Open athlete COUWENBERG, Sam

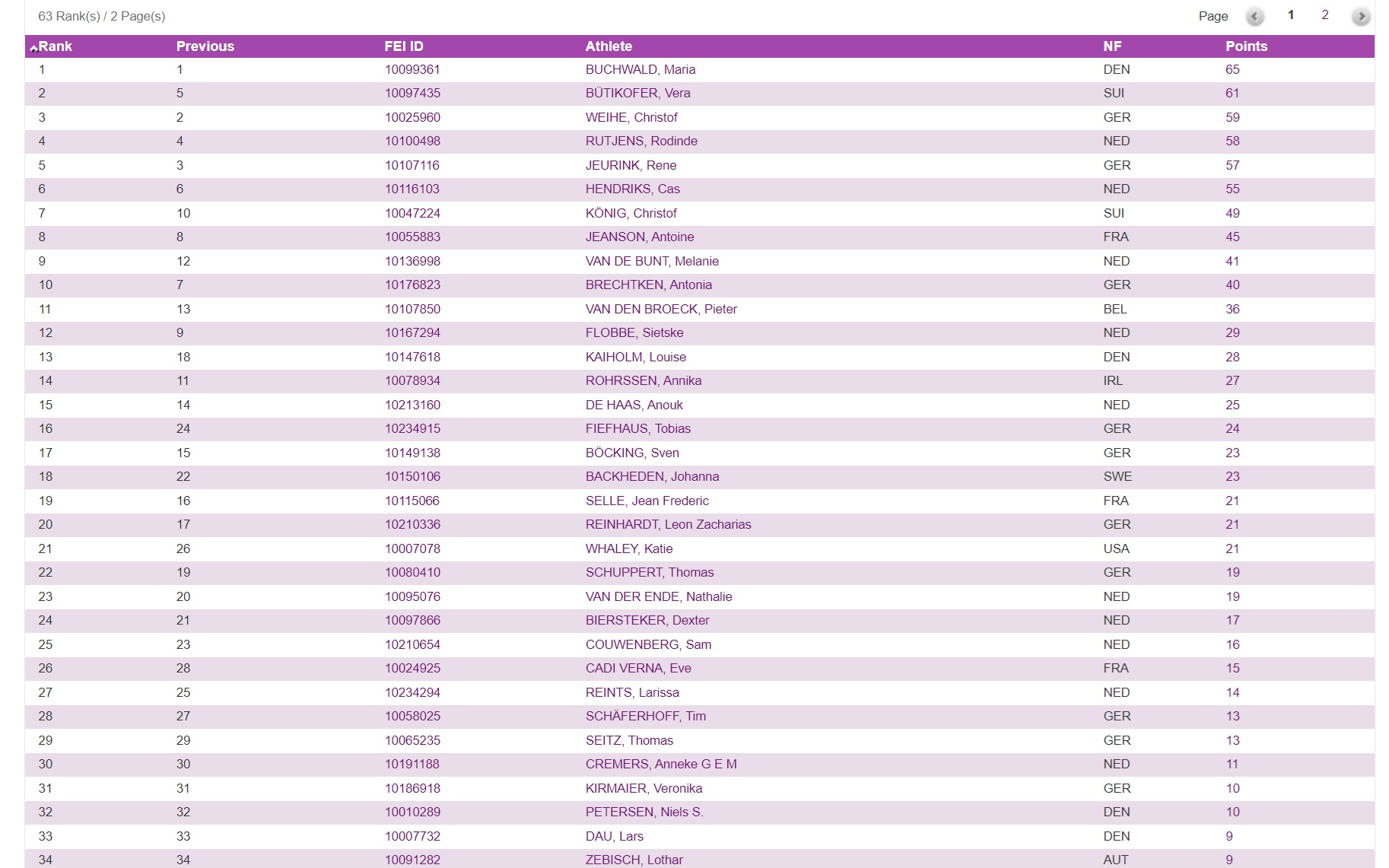(x=648, y=644)
